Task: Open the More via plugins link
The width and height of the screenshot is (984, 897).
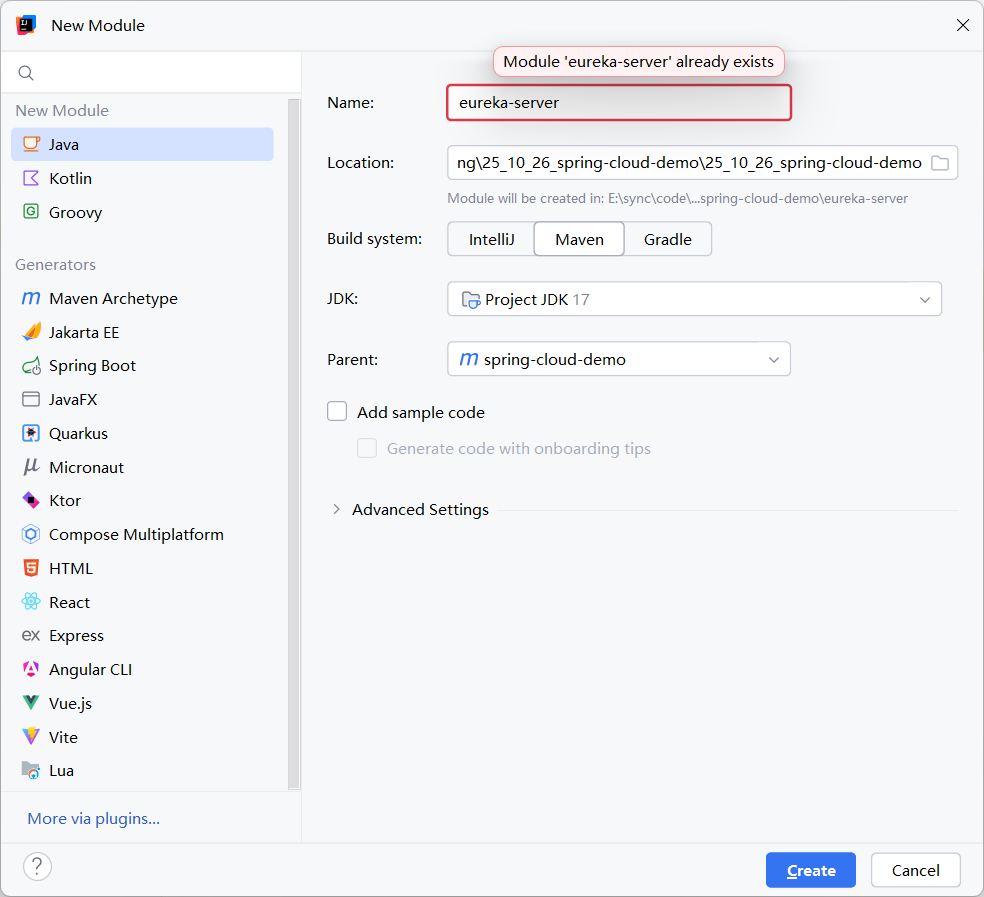Action: click(94, 819)
